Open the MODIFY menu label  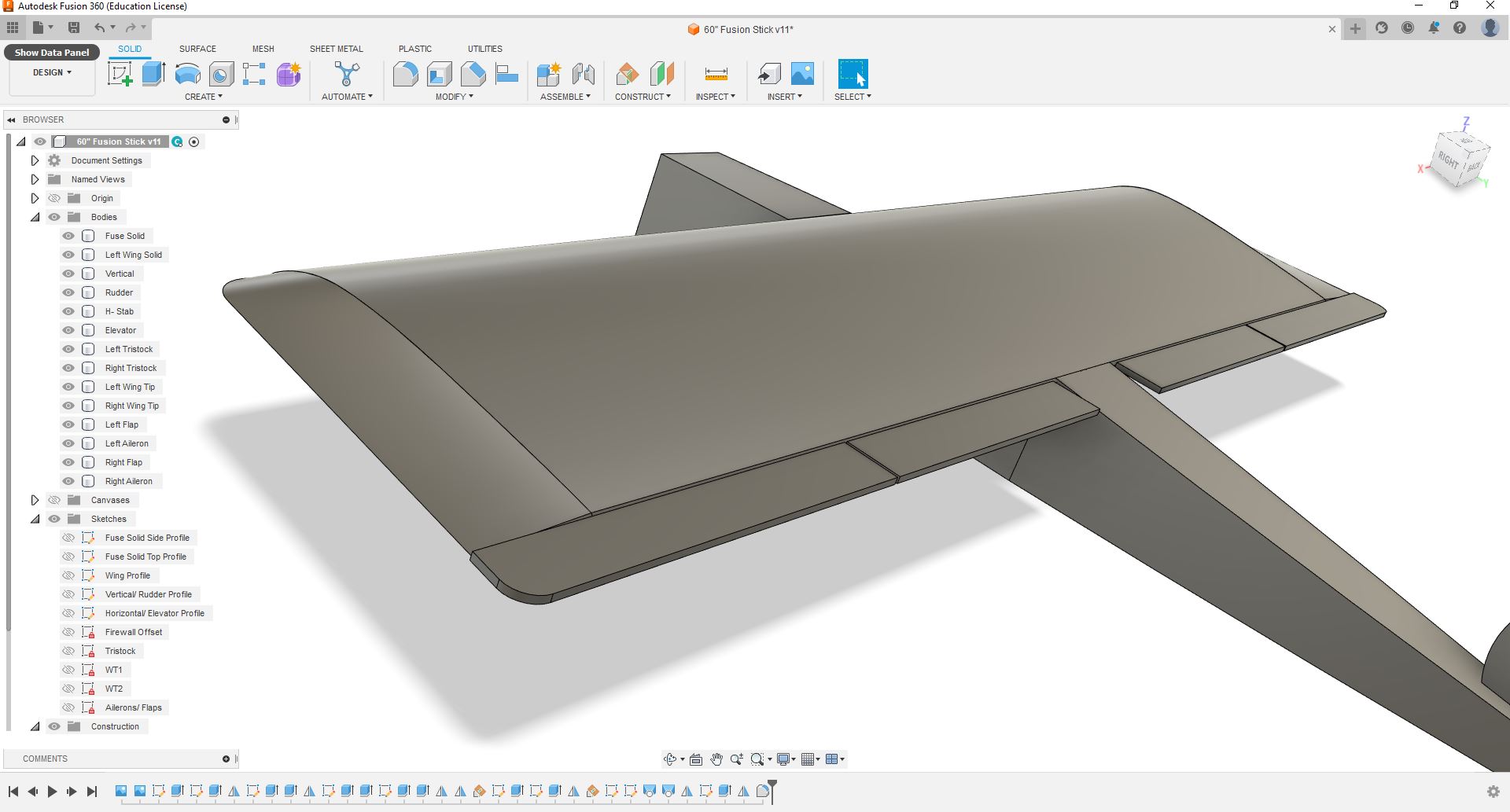pyautogui.click(x=454, y=97)
